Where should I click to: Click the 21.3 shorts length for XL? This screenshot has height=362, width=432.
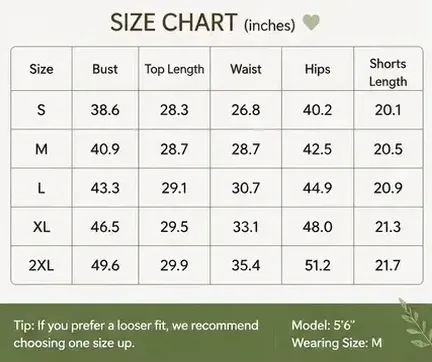tap(388, 227)
